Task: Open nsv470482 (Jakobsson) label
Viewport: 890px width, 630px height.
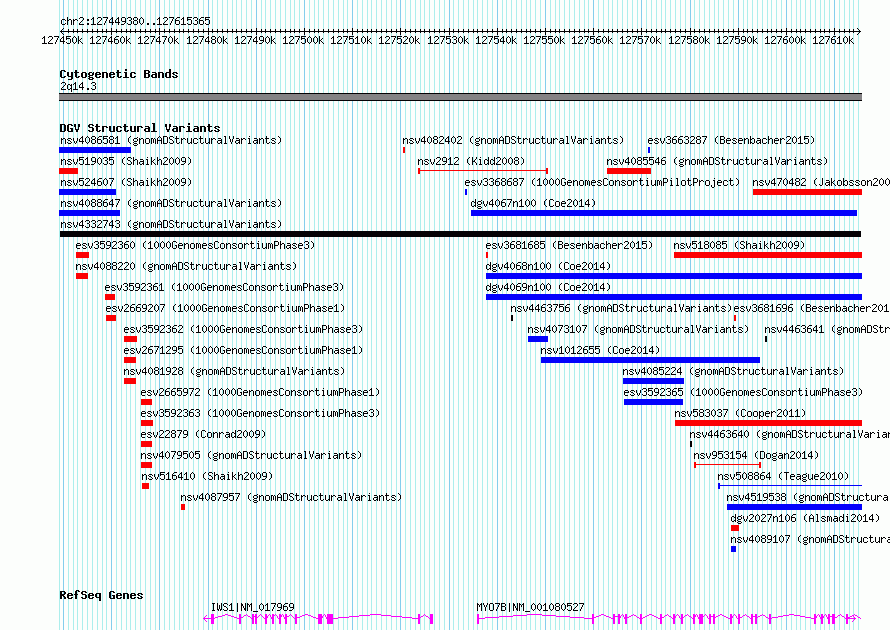Action: tap(821, 182)
